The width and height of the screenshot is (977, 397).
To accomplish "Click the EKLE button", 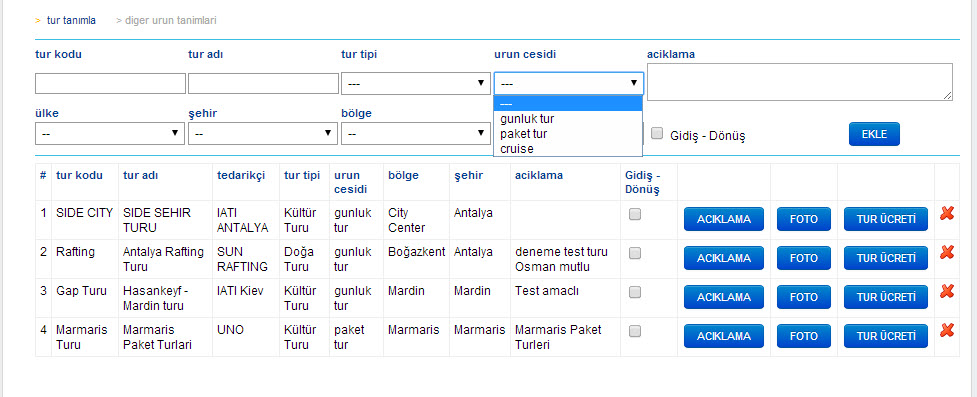I will pyautogui.click(x=874, y=134).
